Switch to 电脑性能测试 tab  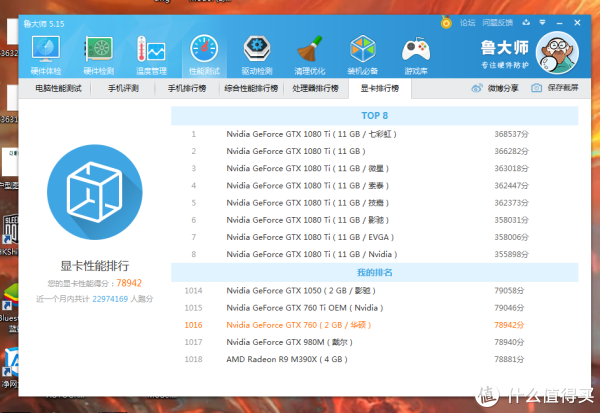pyautogui.click(x=58, y=88)
